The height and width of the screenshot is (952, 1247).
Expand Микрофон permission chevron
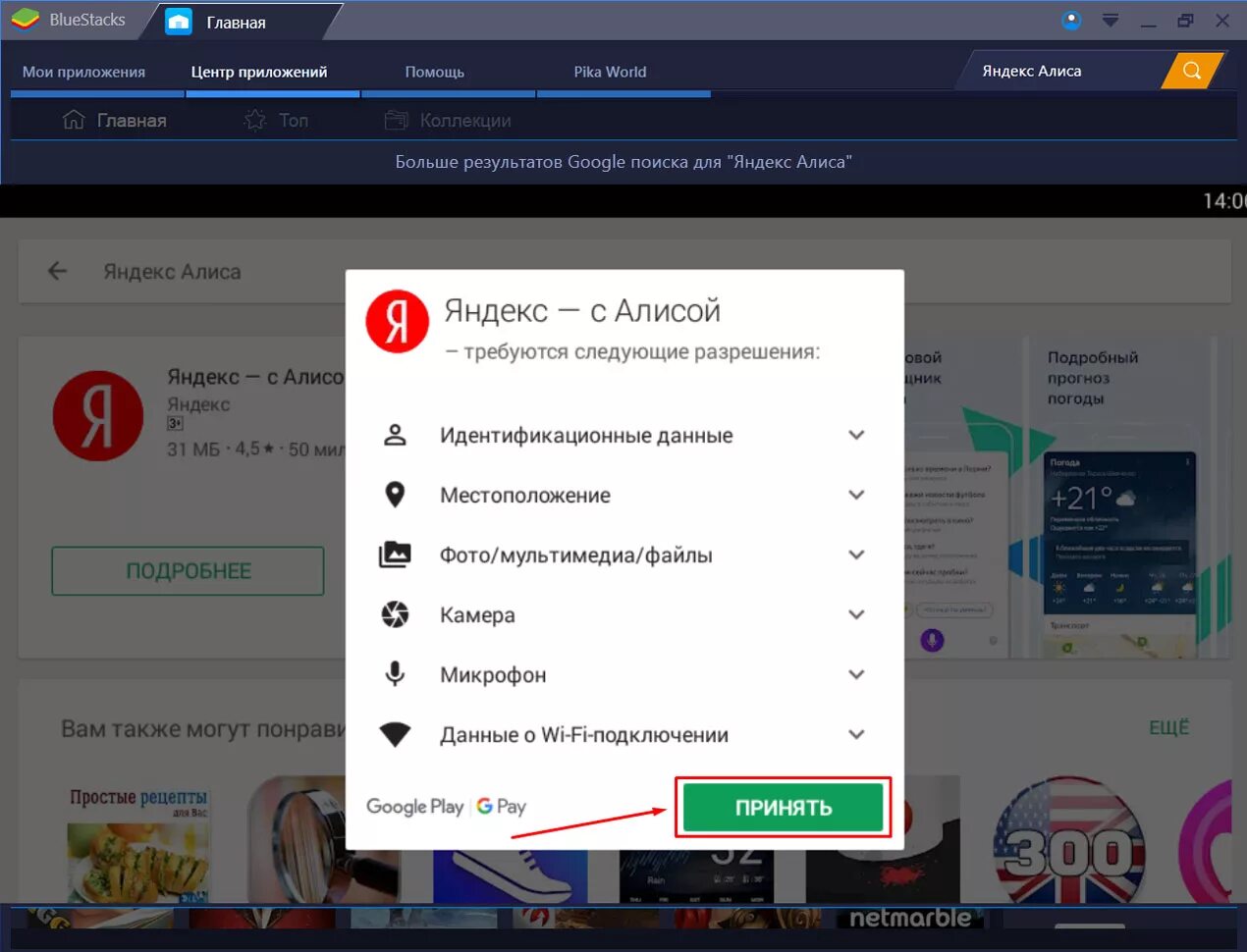click(856, 674)
